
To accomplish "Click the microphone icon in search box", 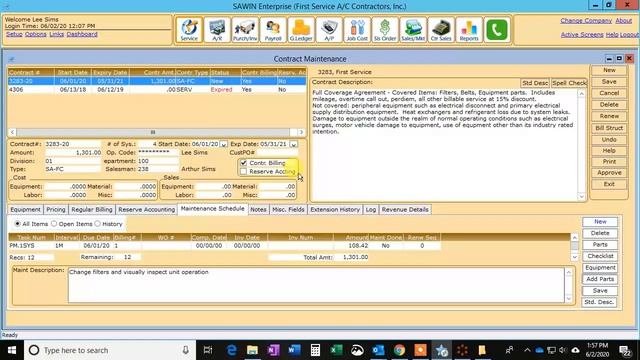I will click(x=185, y=350).
